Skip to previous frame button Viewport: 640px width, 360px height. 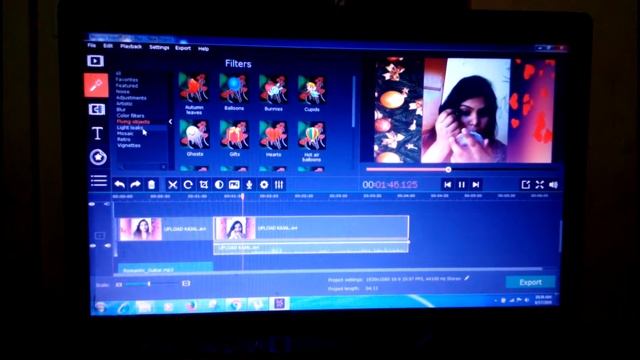coord(448,185)
